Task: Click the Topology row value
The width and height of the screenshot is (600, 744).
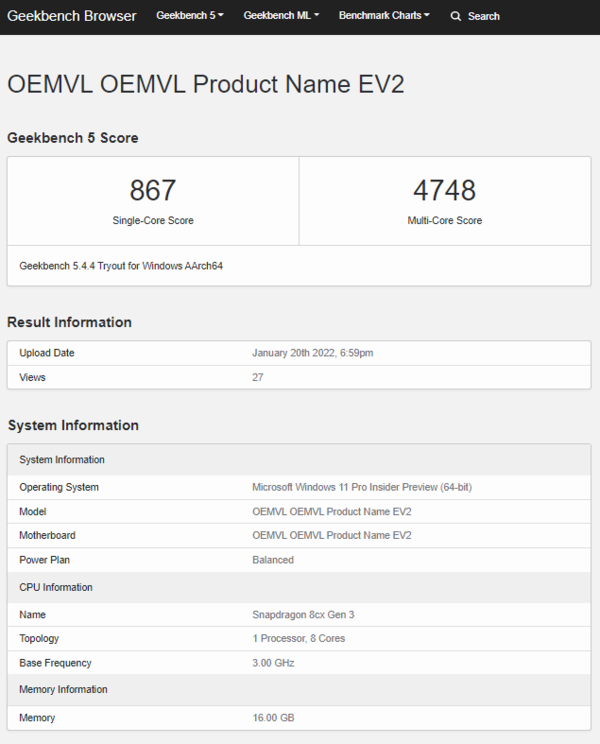Action: (x=298, y=638)
